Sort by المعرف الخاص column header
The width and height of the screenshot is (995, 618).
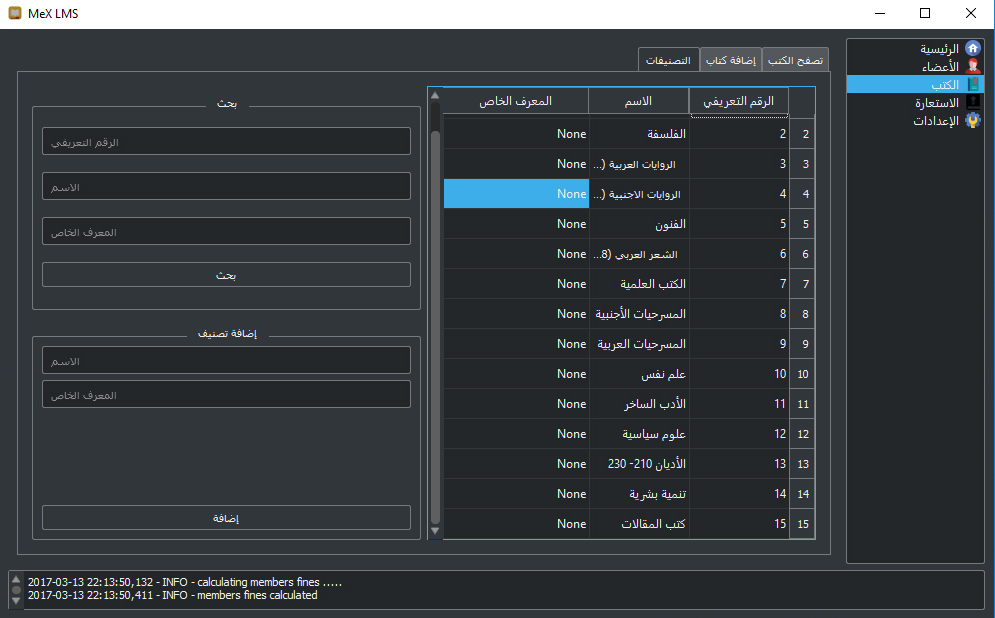click(516, 101)
